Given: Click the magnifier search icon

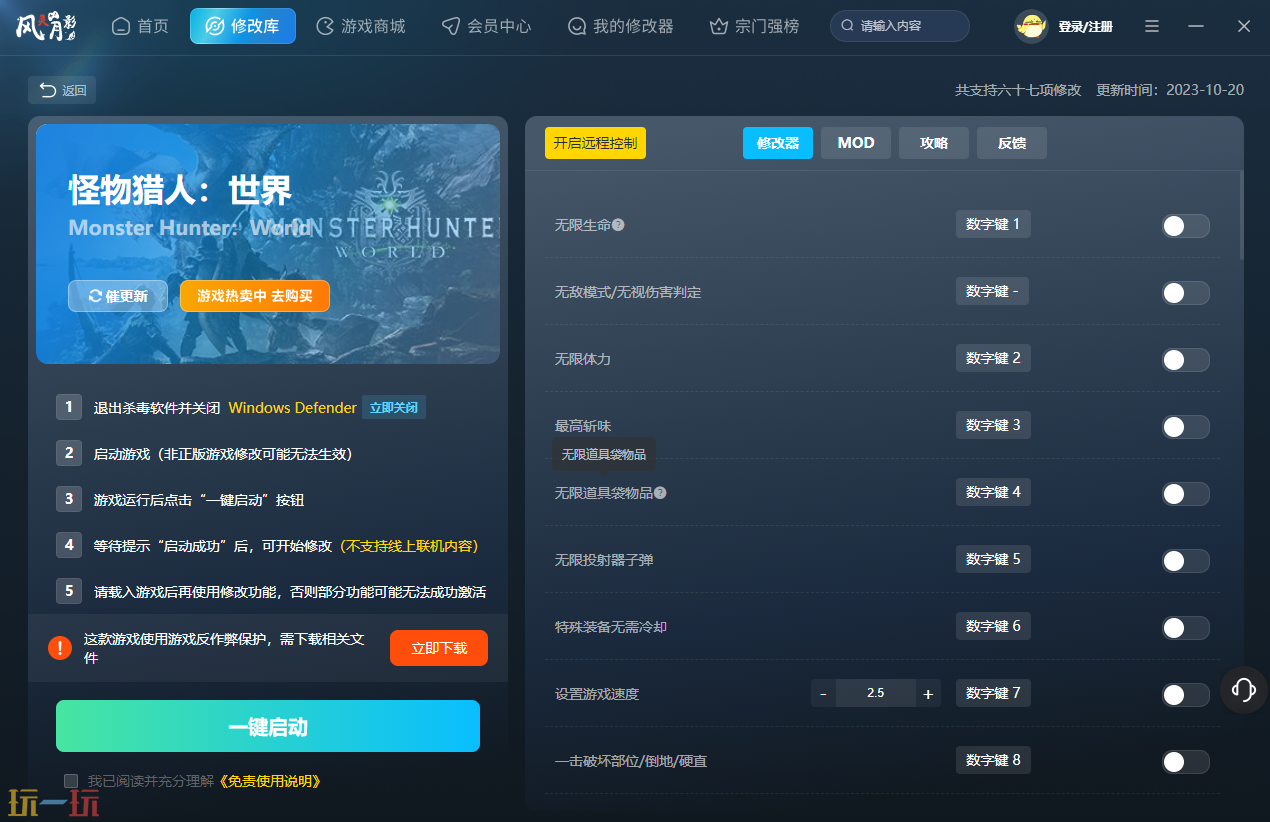Looking at the screenshot, I should pos(848,26).
